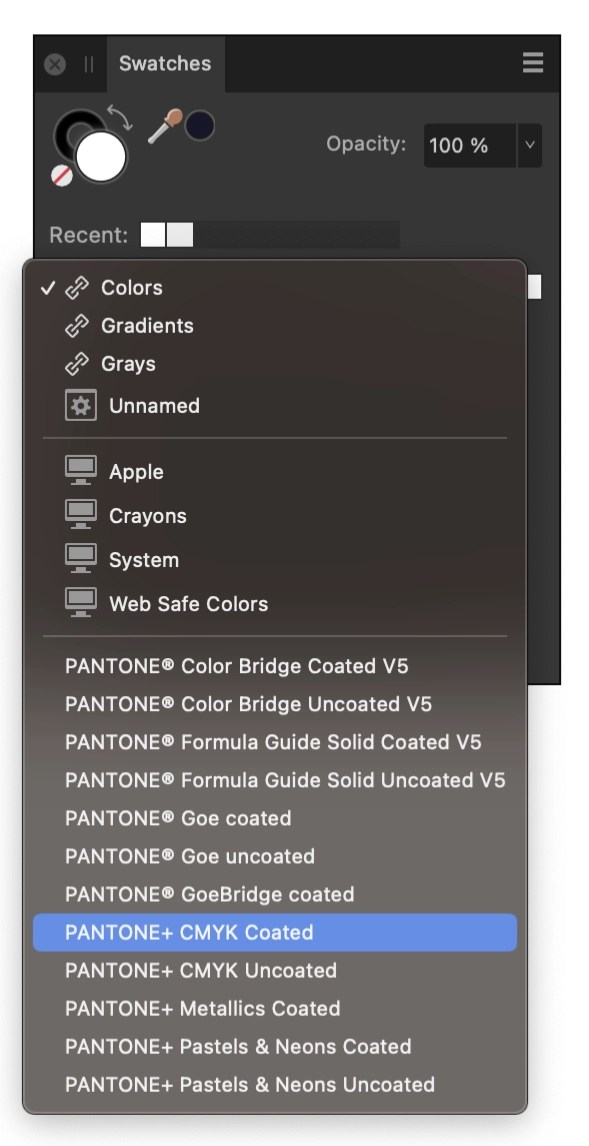This screenshot has width=589, height=1146.
Task: Select the Colors palette entry with checkmark
Action: (x=130, y=288)
